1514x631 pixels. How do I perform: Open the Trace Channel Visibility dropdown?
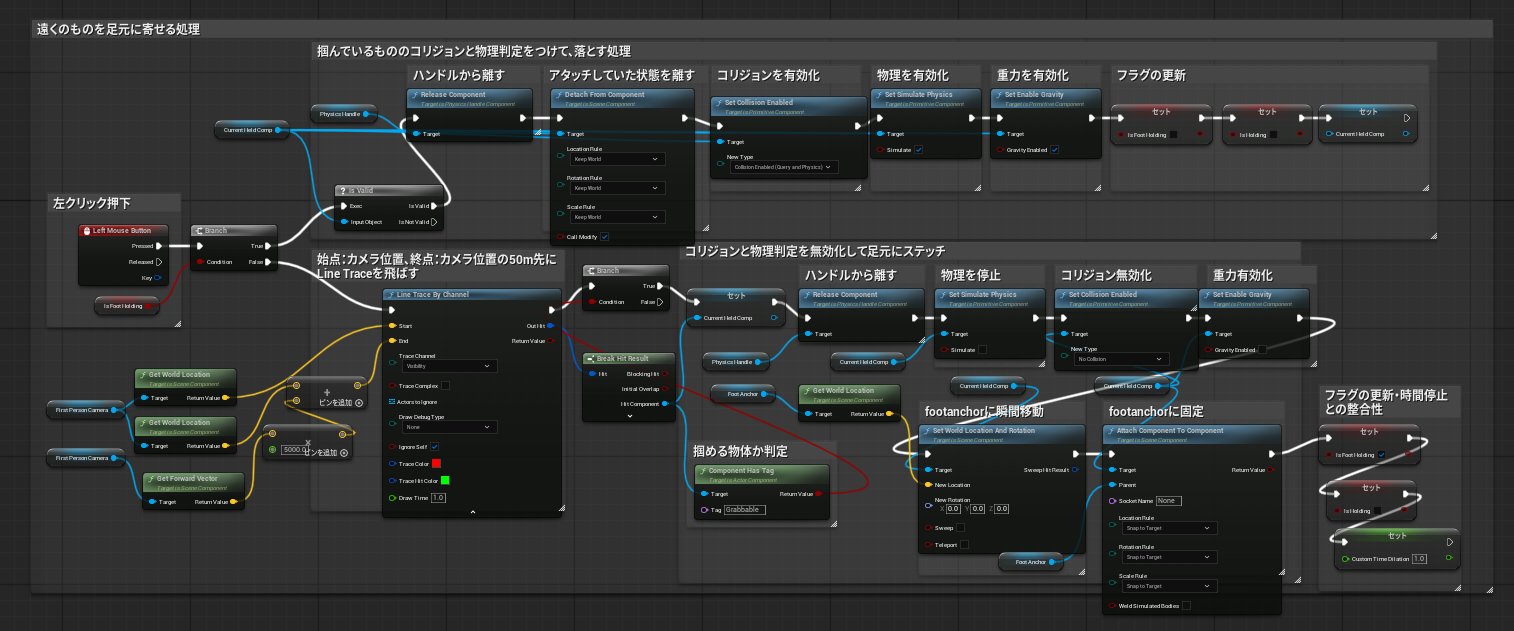(x=448, y=367)
